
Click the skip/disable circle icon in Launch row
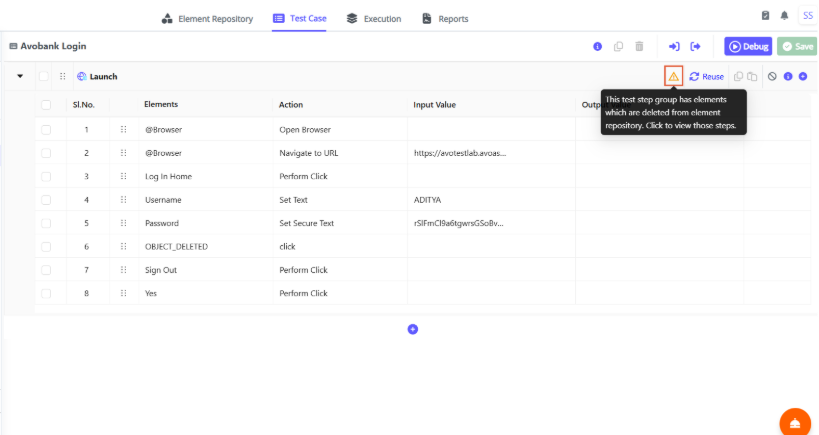click(x=772, y=76)
